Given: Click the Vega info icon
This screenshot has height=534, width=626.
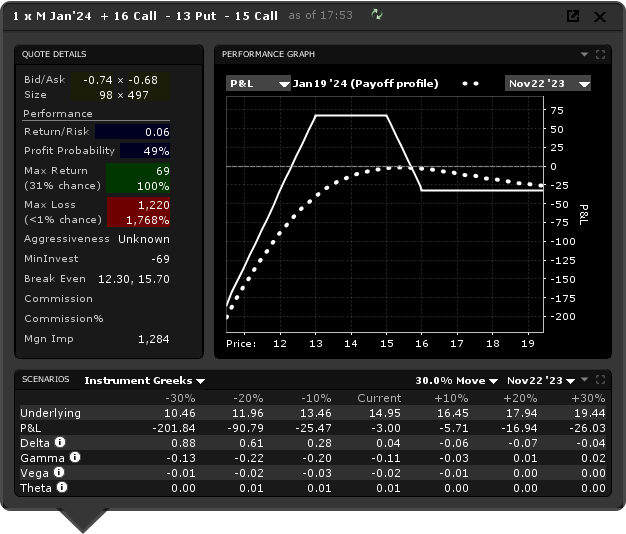Looking at the screenshot, I should 59,472.
